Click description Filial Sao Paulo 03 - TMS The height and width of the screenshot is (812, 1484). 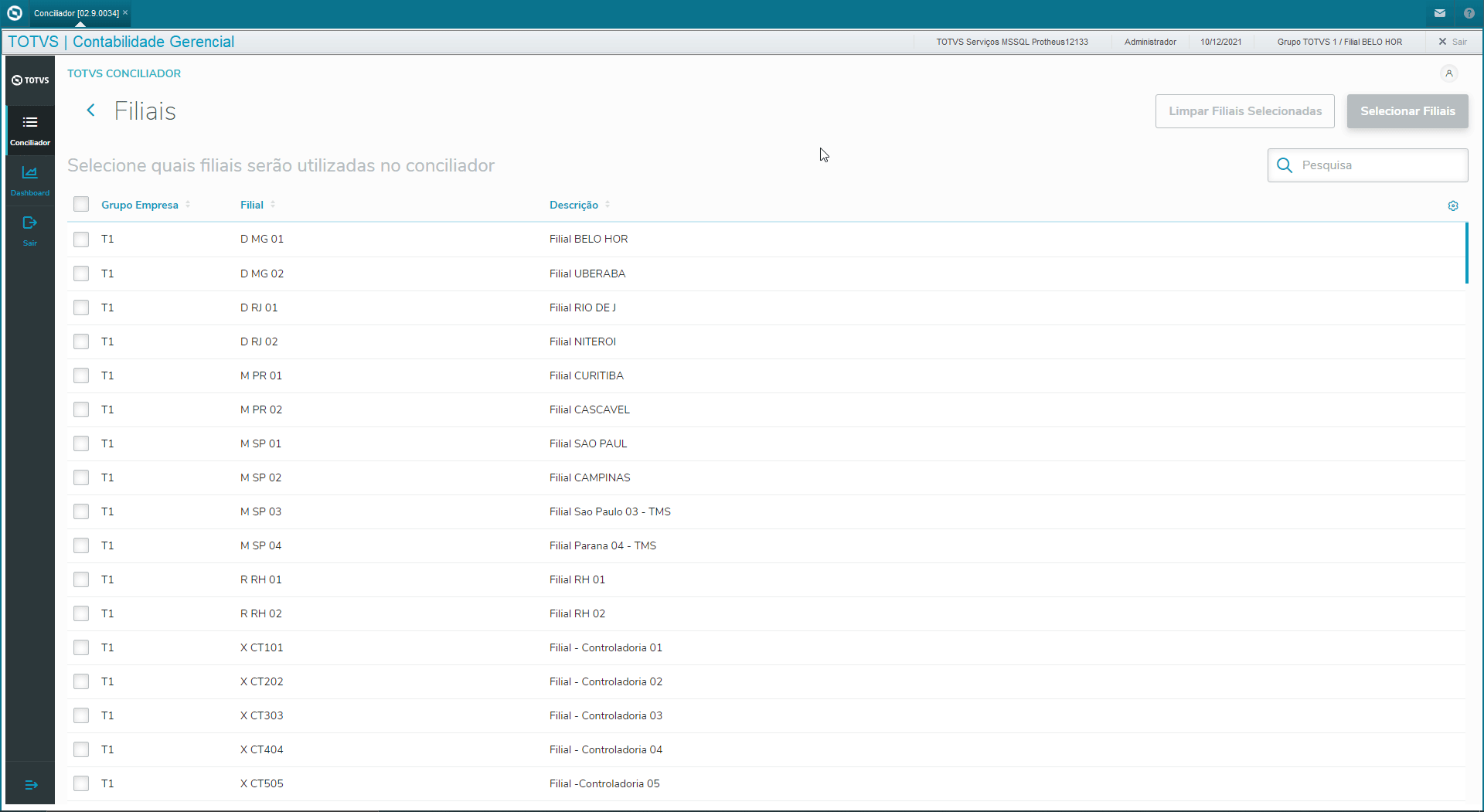point(610,511)
